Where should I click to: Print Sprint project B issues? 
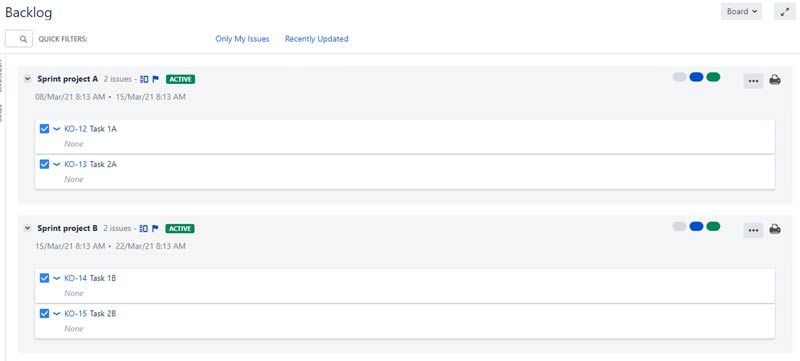774,229
